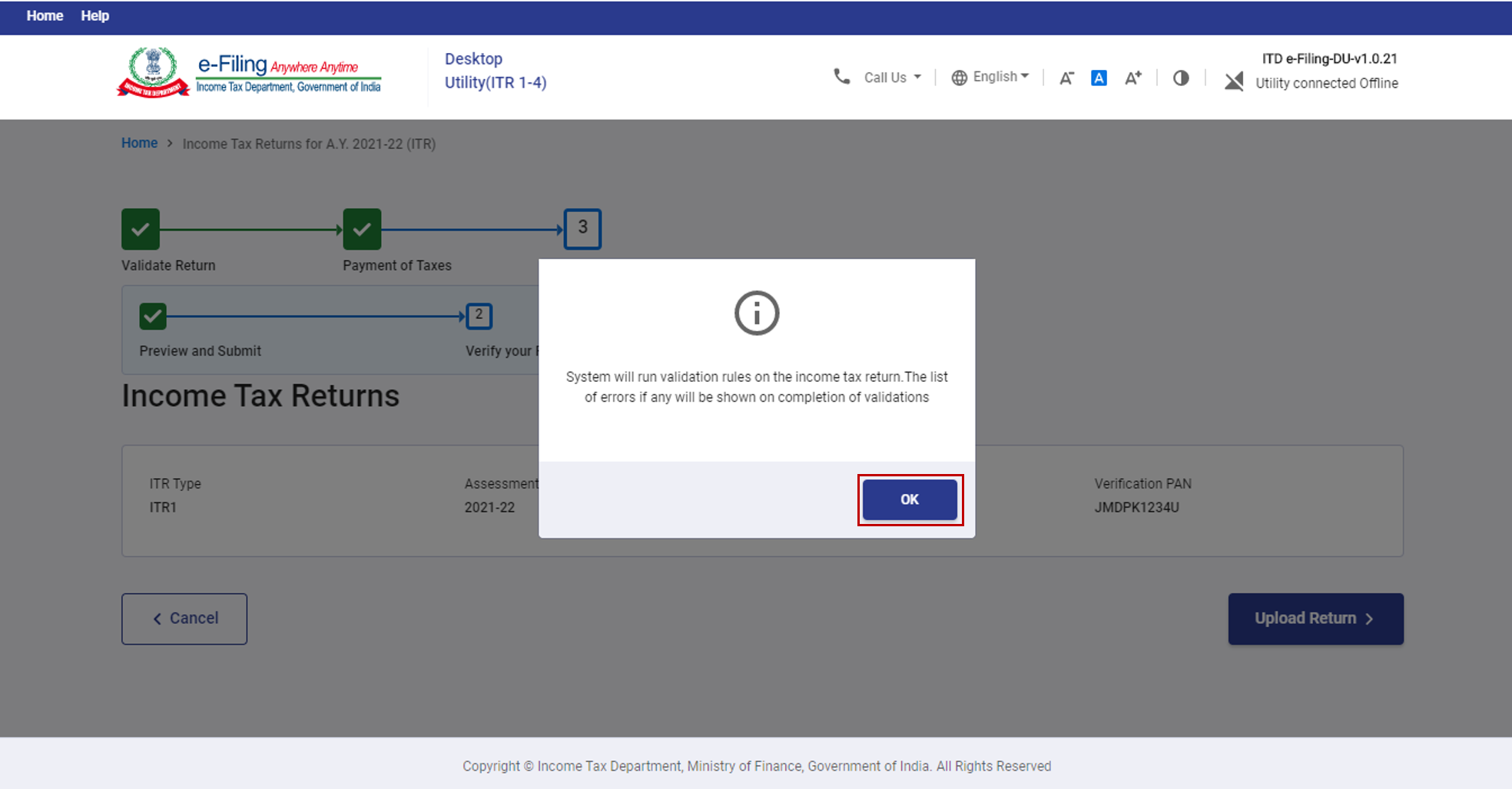Open Home in top menu bar

pyautogui.click(x=45, y=16)
